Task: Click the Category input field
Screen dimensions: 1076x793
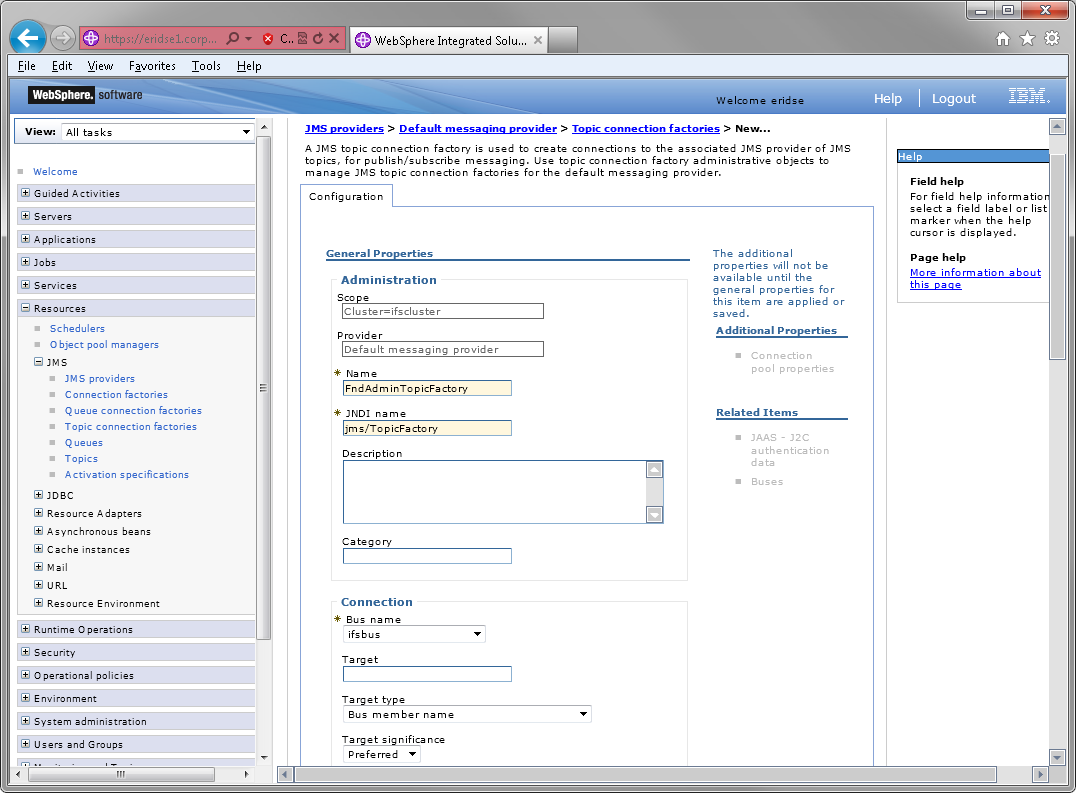Action: point(427,556)
